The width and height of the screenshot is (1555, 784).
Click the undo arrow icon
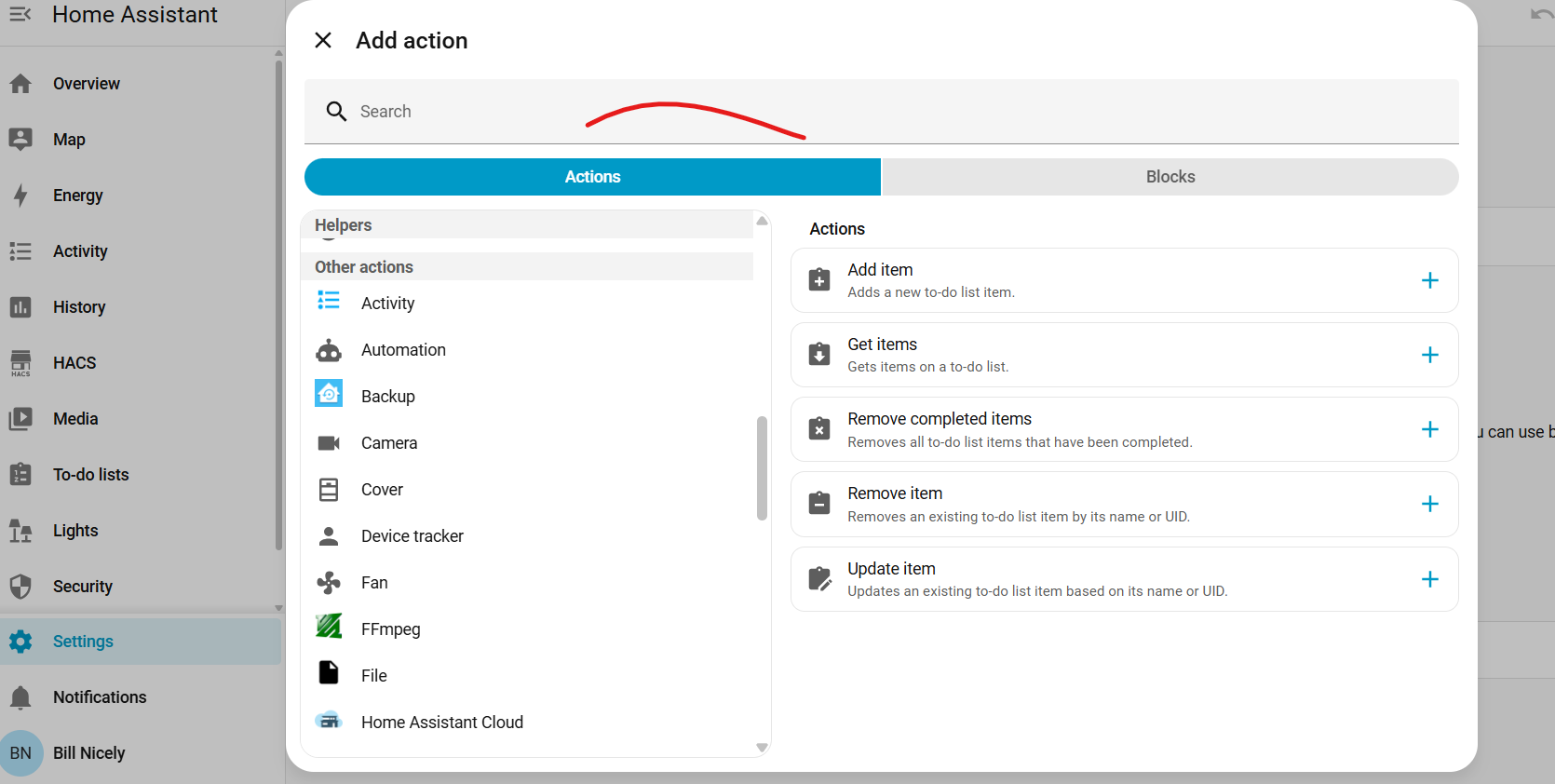pyautogui.click(x=1542, y=14)
